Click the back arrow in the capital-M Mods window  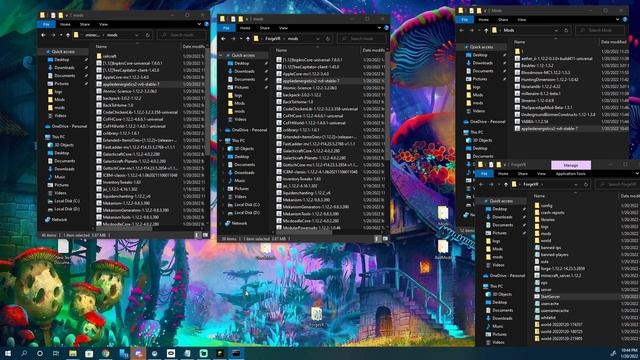(462, 30)
